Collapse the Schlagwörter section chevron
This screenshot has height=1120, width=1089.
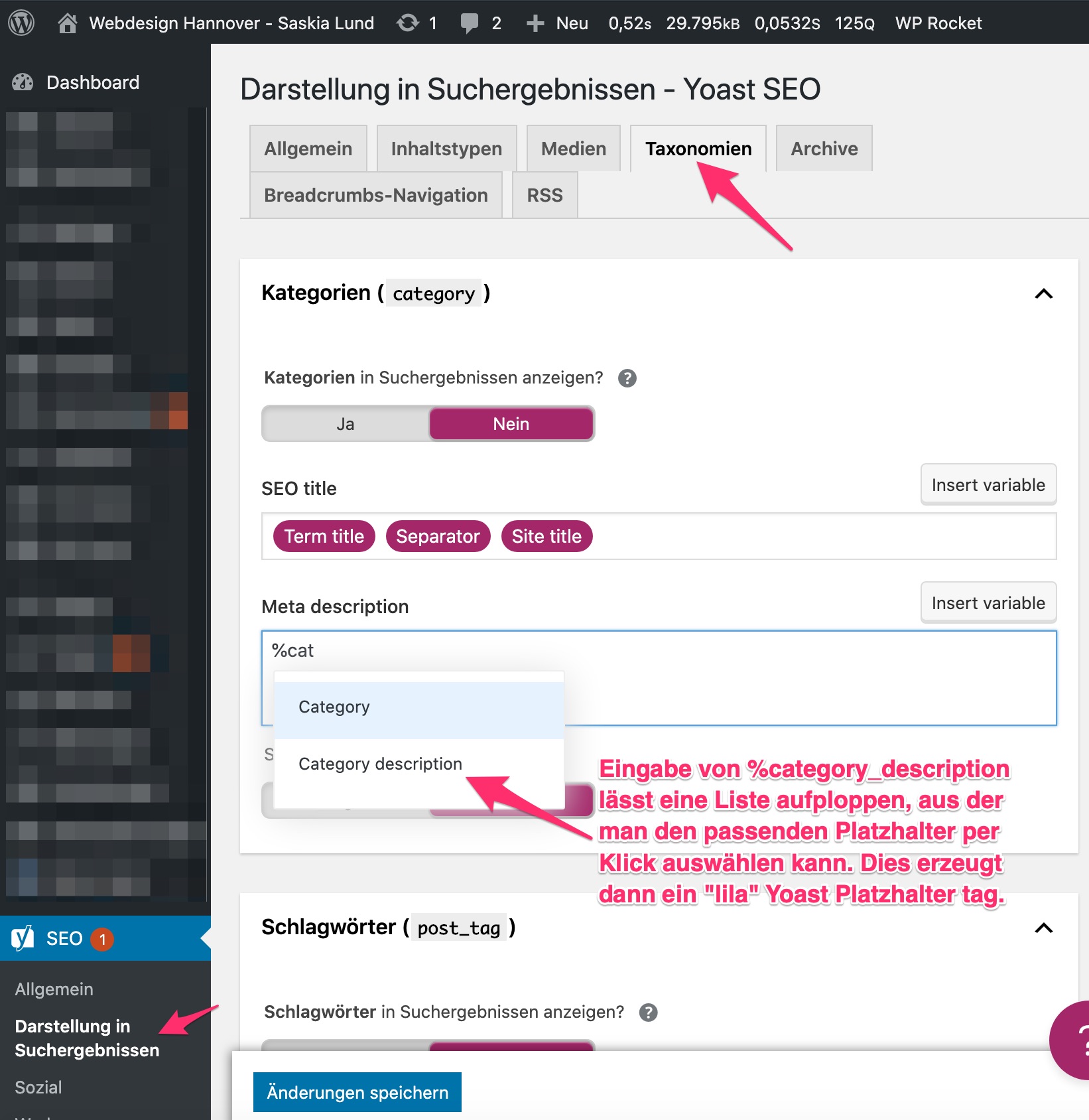[x=1043, y=928]
